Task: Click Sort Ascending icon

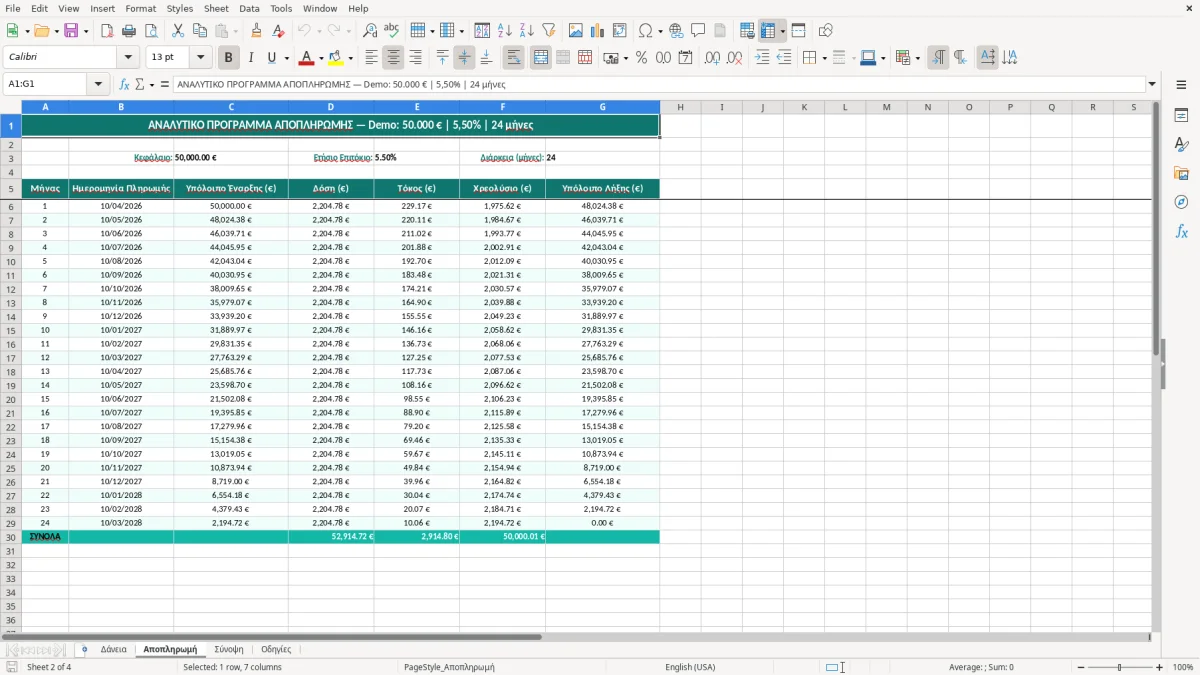Action: [505, 31]
